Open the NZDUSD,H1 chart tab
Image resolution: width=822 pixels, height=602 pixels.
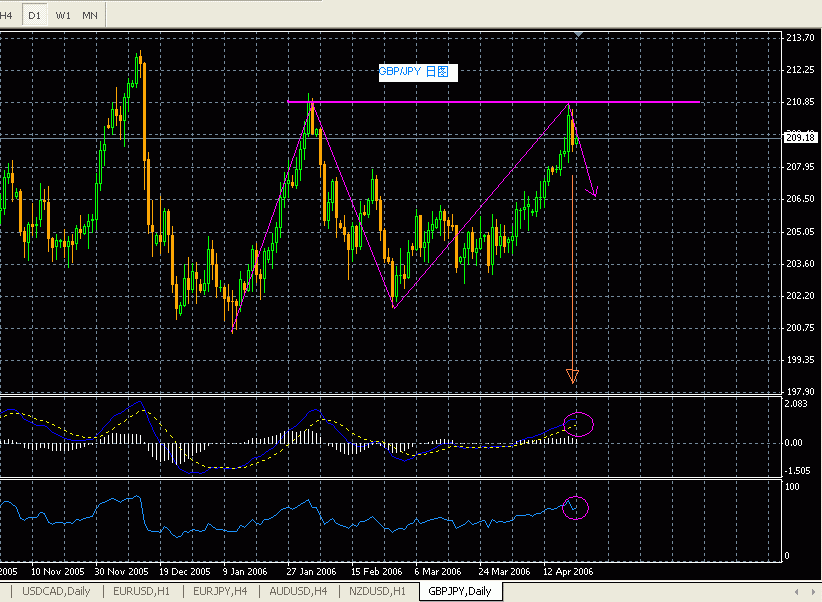tap(377, 591)
